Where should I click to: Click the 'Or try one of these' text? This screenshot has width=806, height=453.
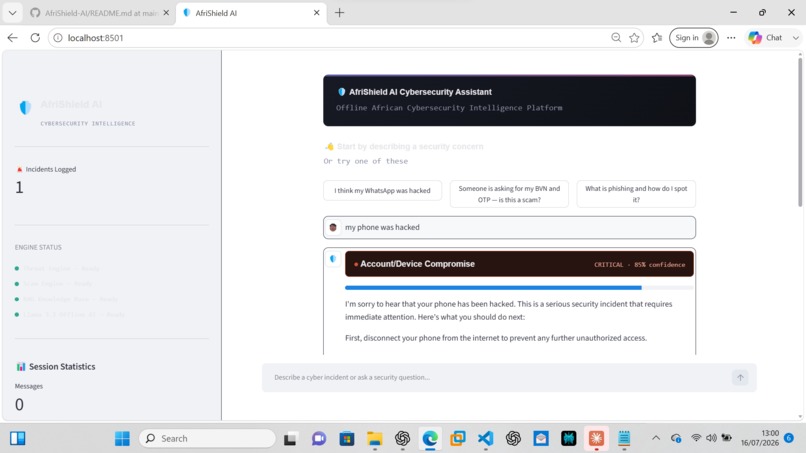coord(365,161)
